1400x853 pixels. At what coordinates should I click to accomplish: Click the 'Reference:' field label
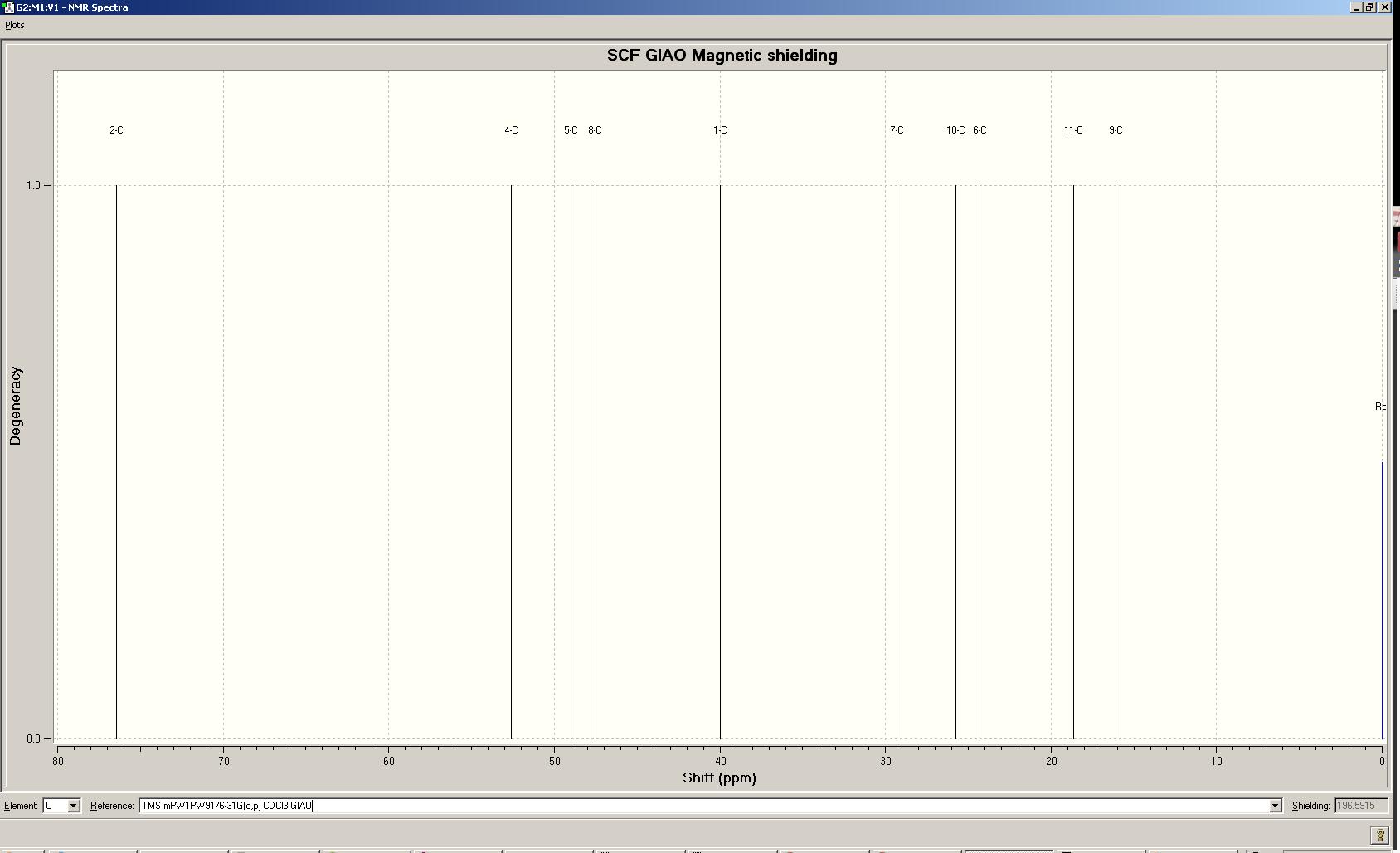point(112,806)
